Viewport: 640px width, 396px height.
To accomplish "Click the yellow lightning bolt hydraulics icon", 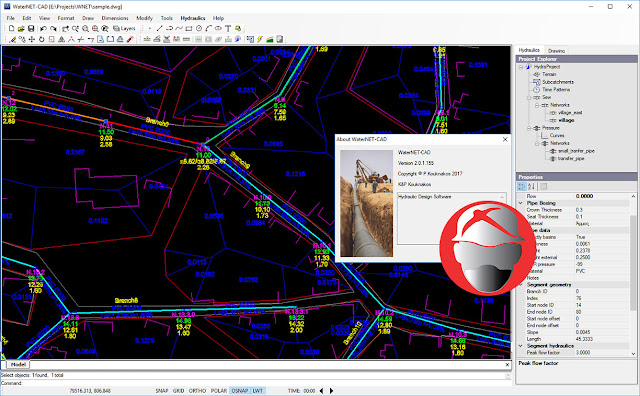I will point(260,40).
